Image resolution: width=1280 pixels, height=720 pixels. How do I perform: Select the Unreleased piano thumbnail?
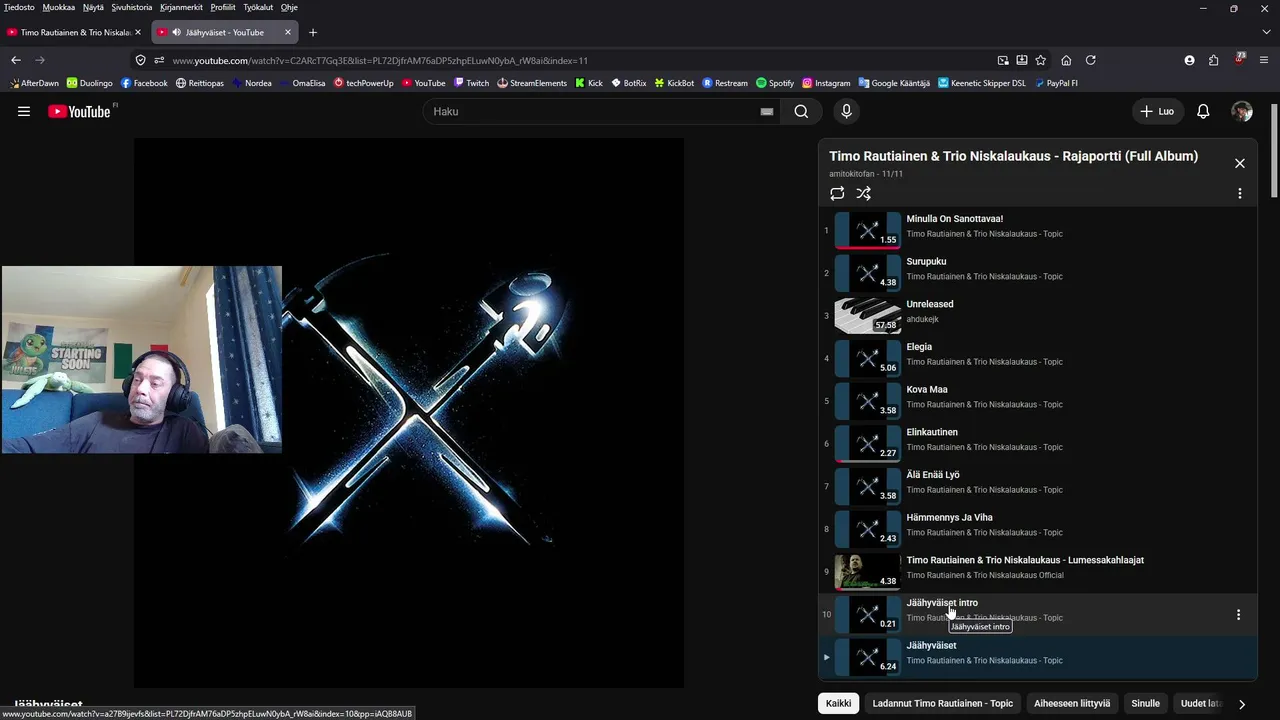(x=868, y=315)
